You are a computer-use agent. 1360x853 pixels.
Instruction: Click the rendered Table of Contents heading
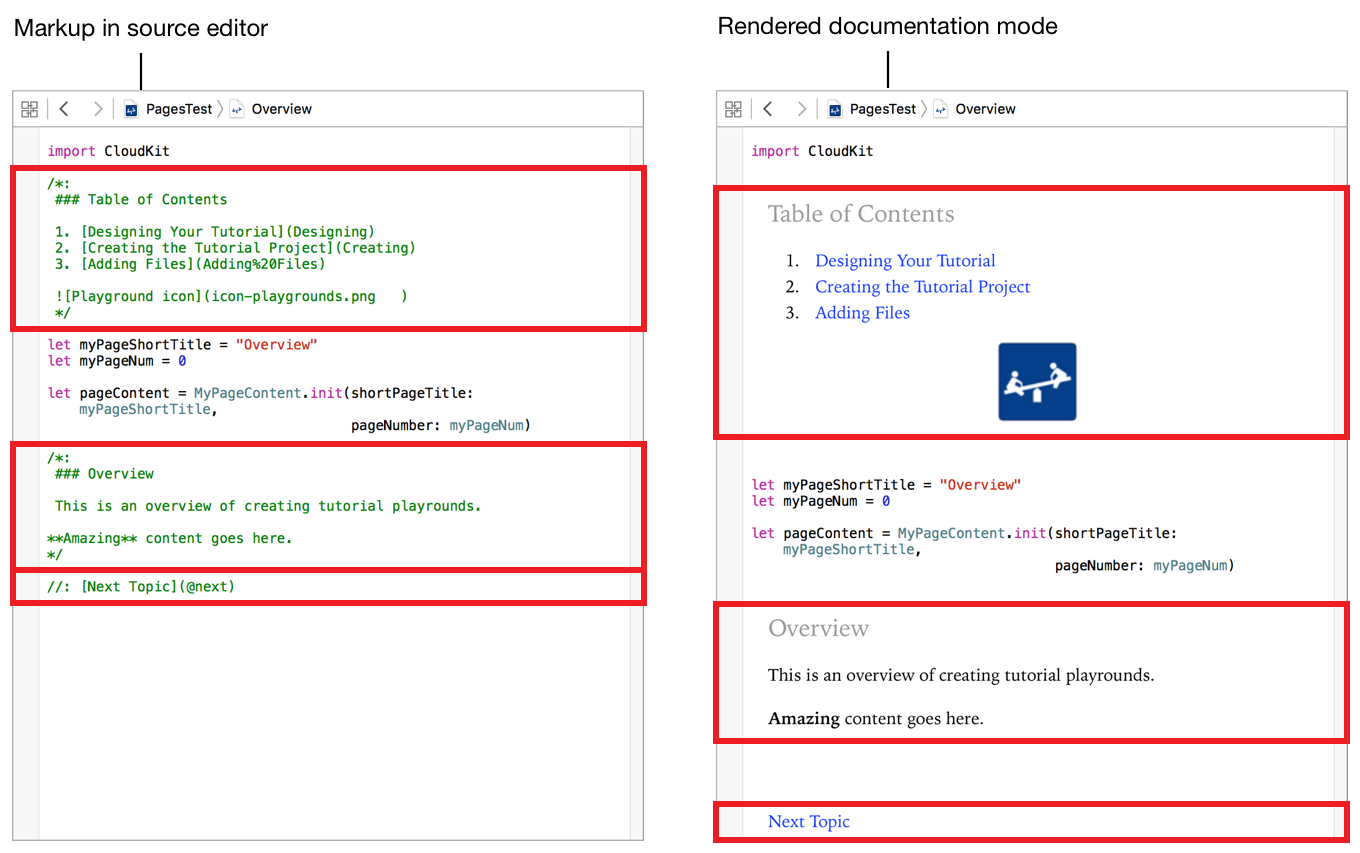click(861, 214)
